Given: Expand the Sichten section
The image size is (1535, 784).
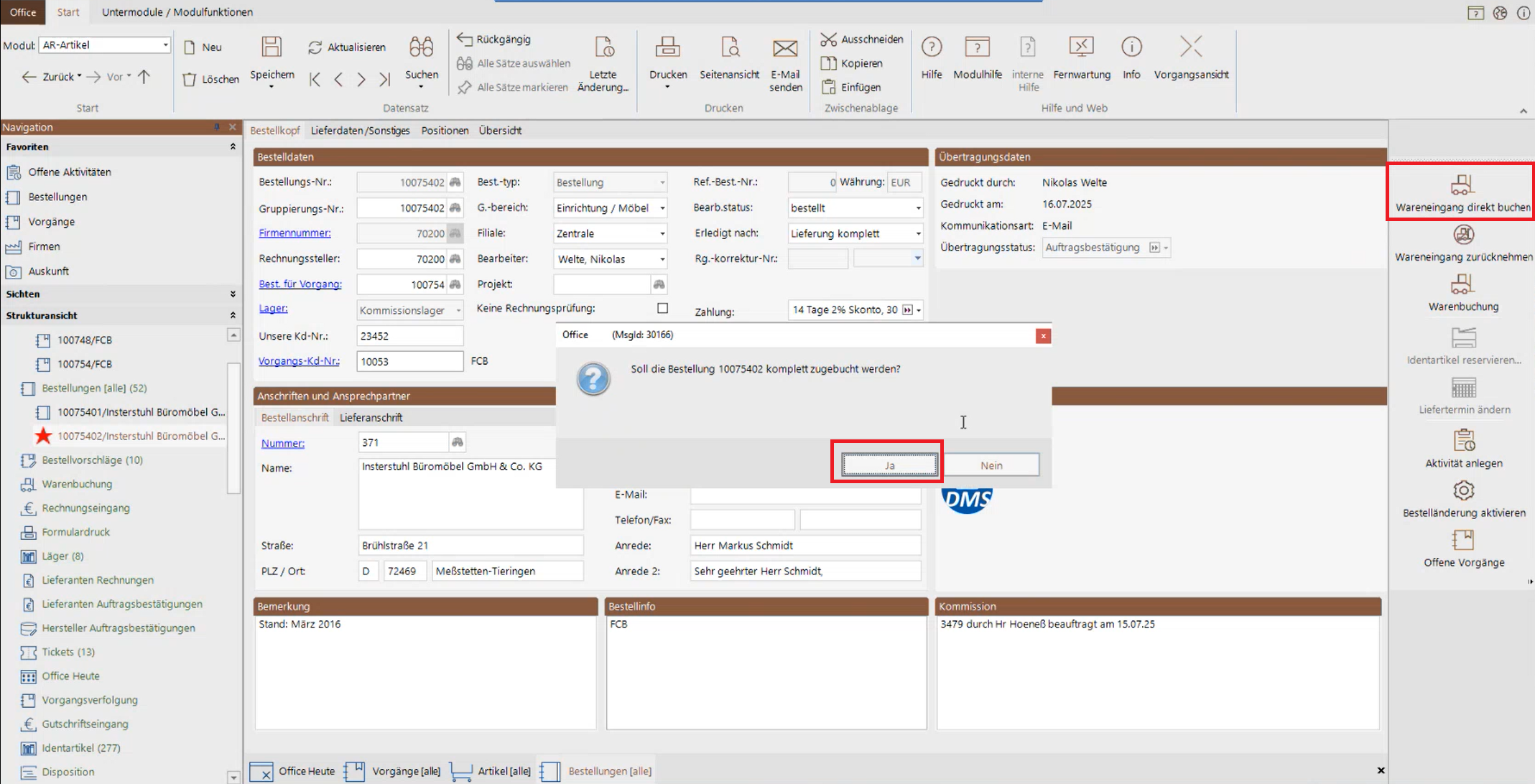Looking at the screenshot, I should 232,294.
